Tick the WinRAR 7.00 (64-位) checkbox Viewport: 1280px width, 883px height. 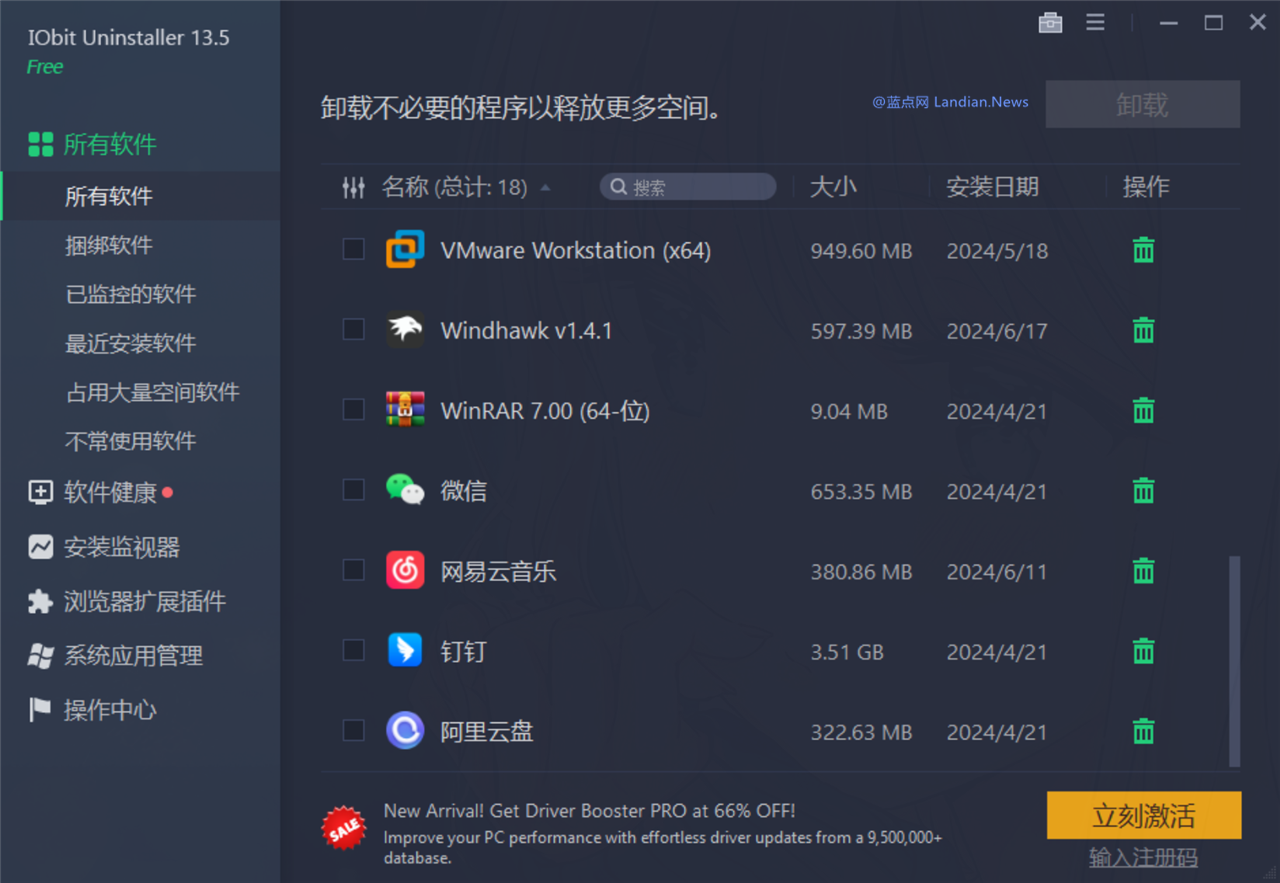354,409
